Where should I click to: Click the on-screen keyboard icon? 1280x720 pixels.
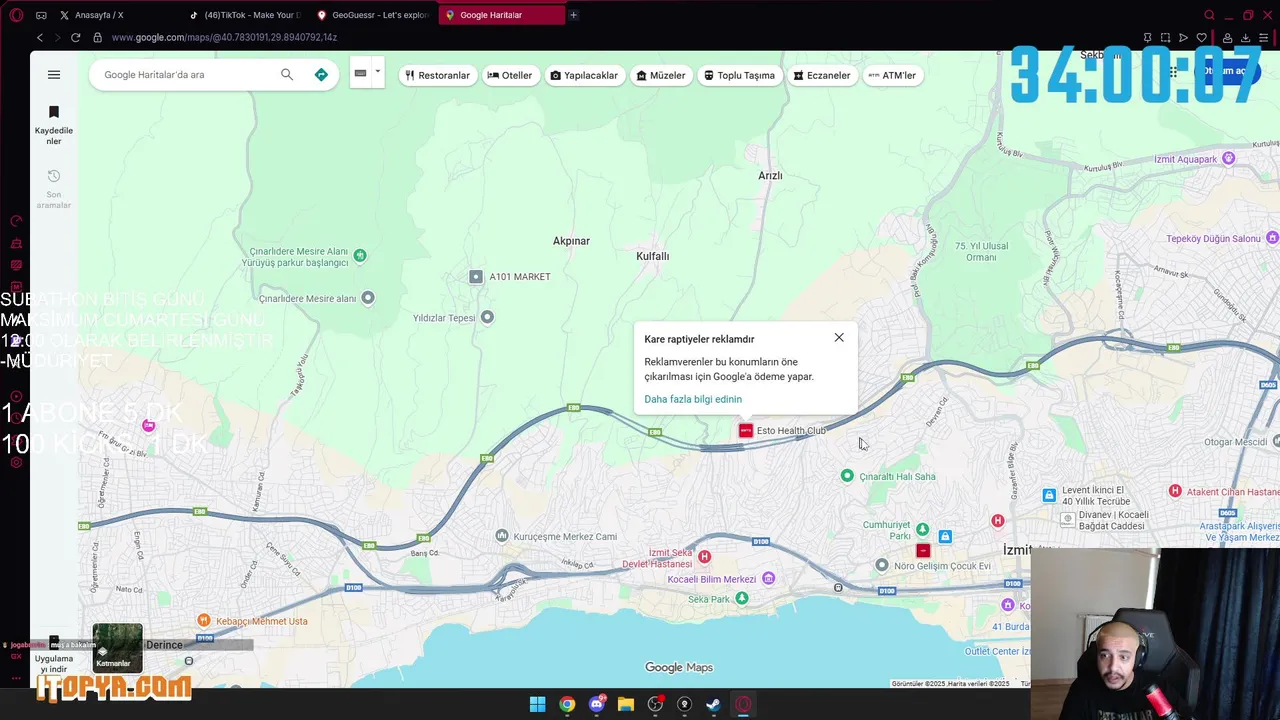click(360, 73)
